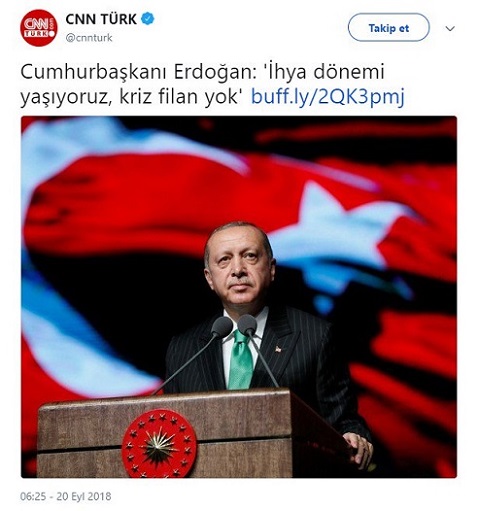Click the green tie in the photo
This screenshot has height=511, width=478.
tap(240, 359)
